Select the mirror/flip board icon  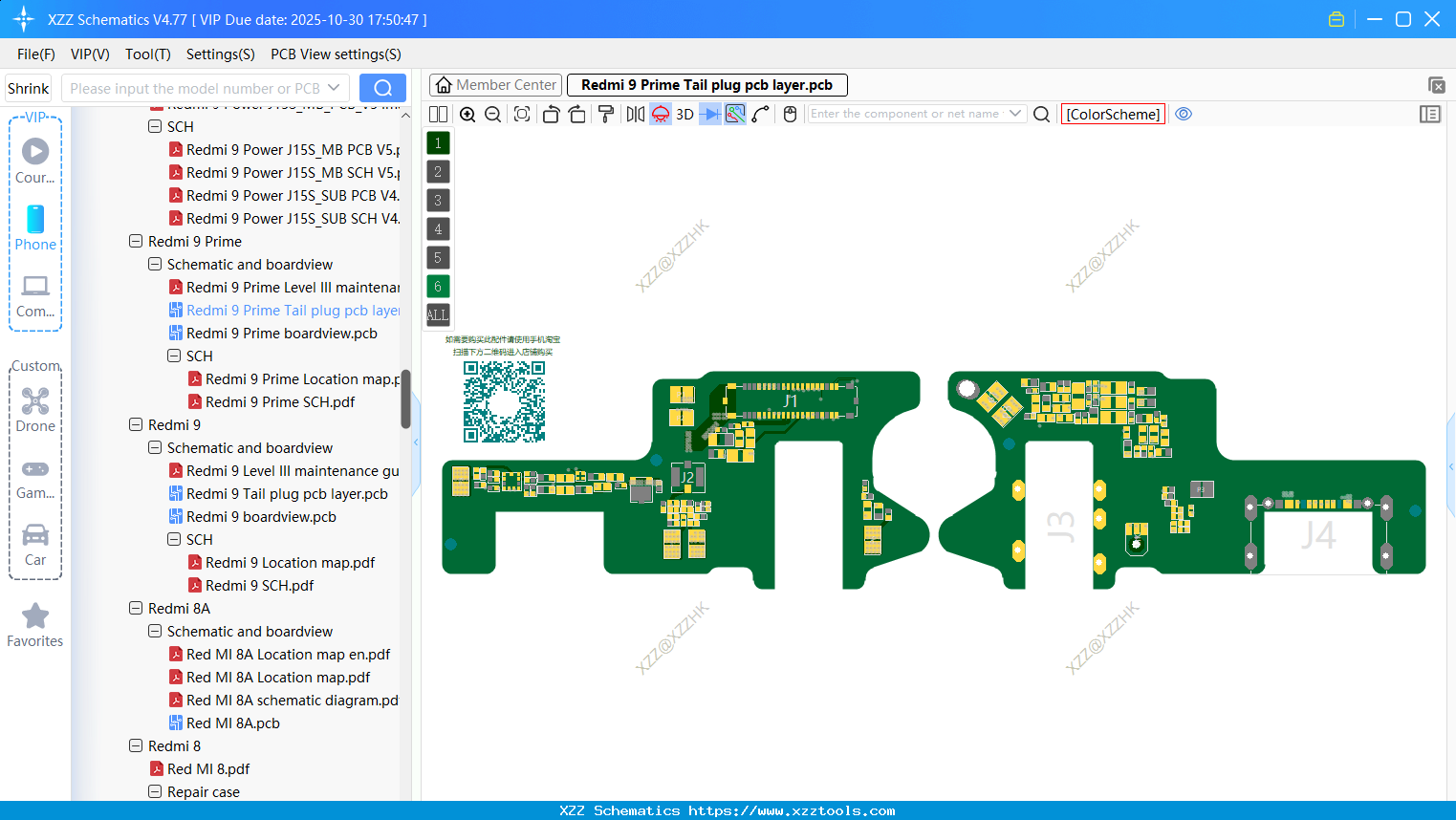coord(636,114)
